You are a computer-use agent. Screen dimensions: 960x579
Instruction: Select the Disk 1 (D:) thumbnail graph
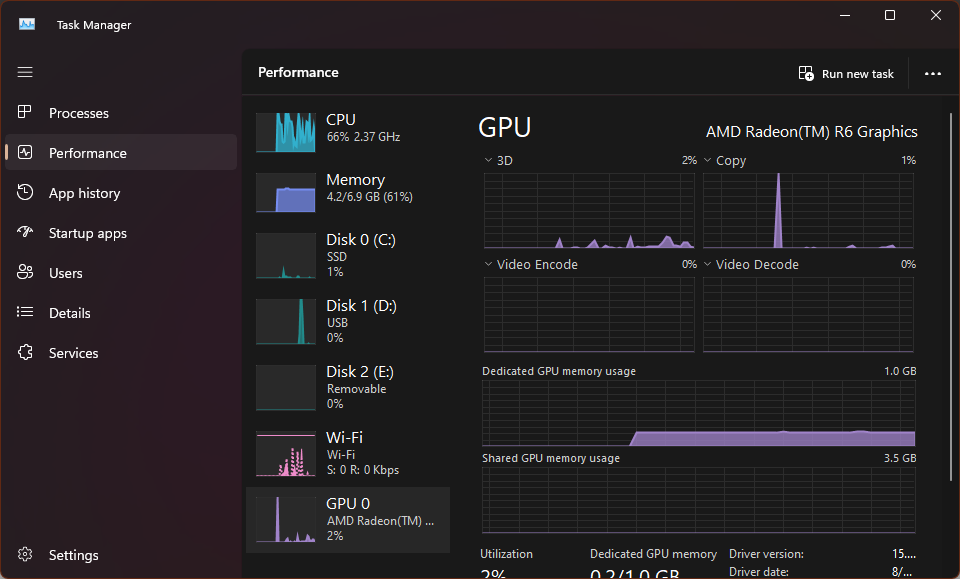pos(286,322)
